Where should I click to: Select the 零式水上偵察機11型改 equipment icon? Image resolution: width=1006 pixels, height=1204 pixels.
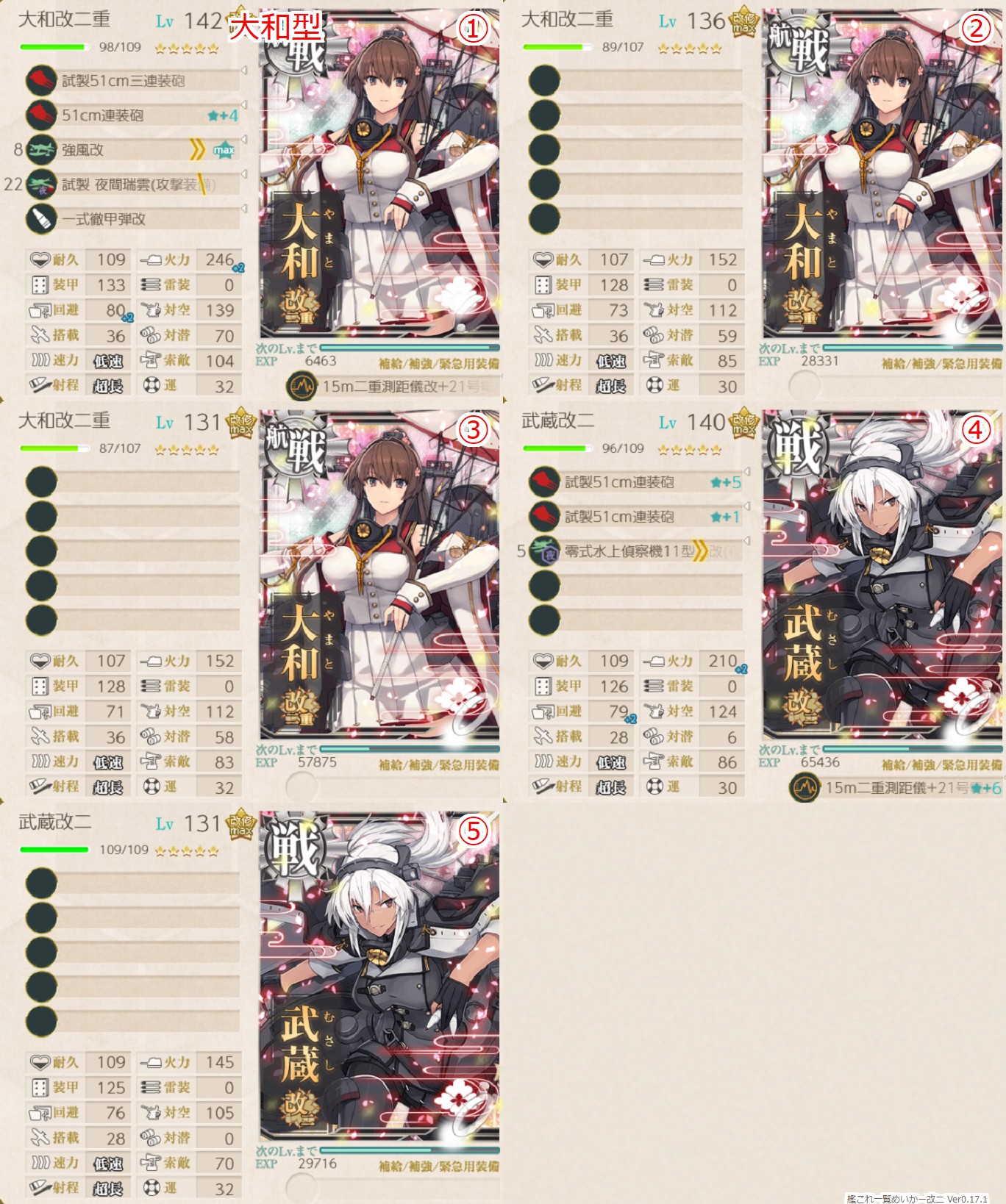pos(544,551)
